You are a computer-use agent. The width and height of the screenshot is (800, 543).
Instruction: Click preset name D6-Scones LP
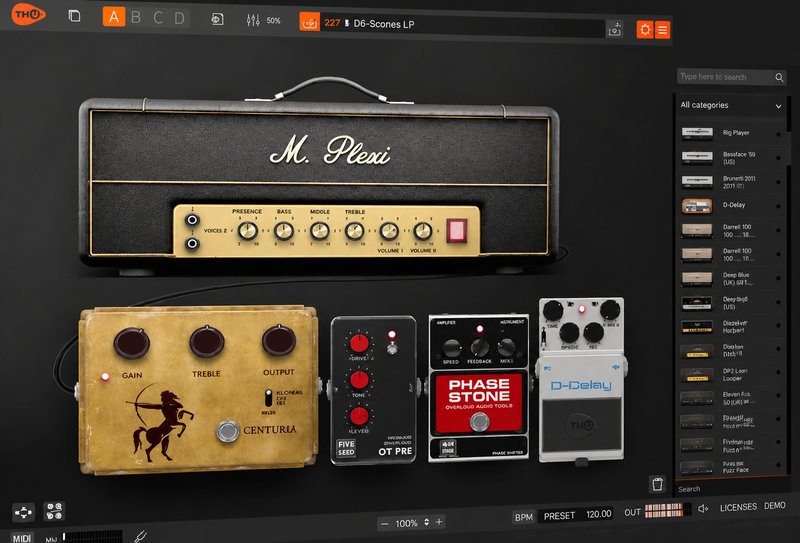click(x=384, y=24)
